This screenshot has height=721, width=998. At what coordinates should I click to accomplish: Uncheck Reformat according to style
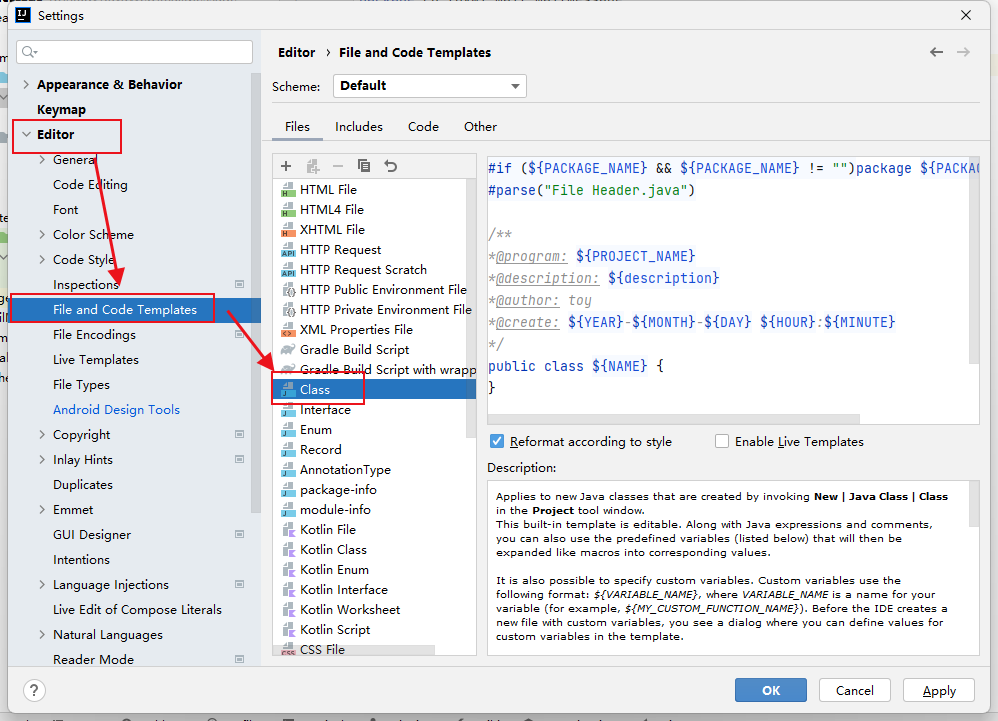tap(497, 441)
